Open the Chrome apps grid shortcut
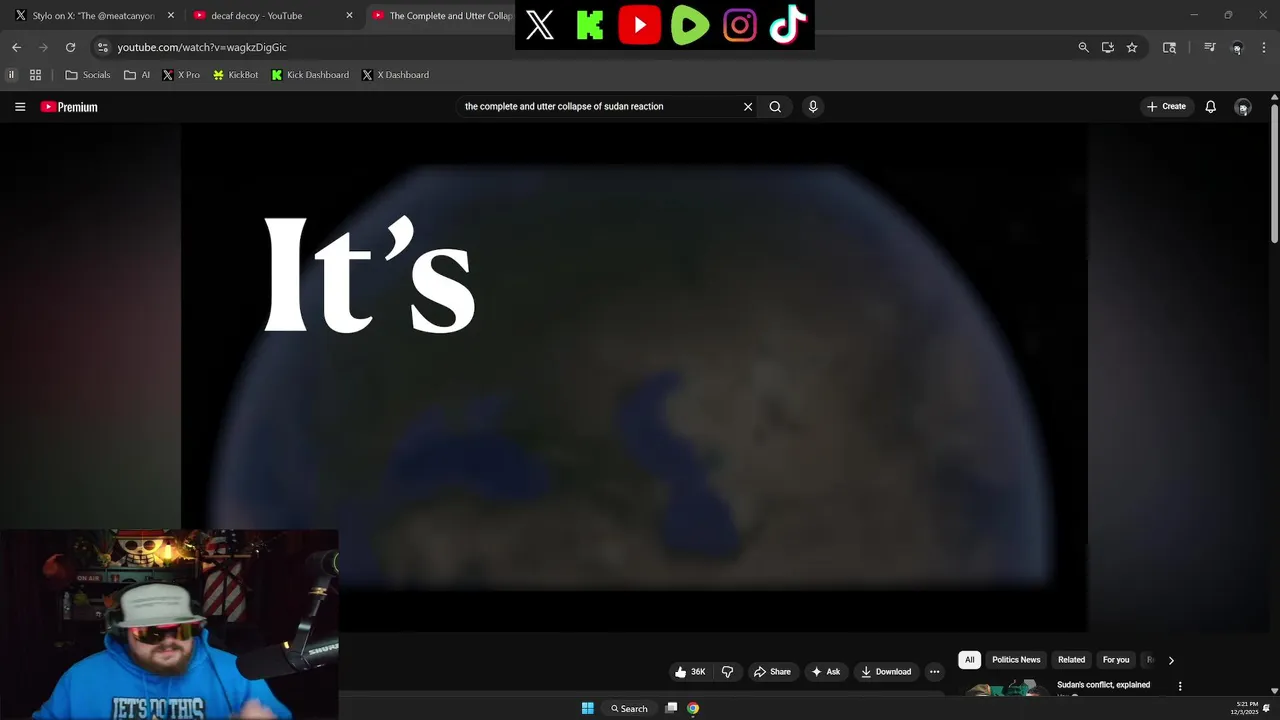 pyautogui.click(x=35, y=75)
